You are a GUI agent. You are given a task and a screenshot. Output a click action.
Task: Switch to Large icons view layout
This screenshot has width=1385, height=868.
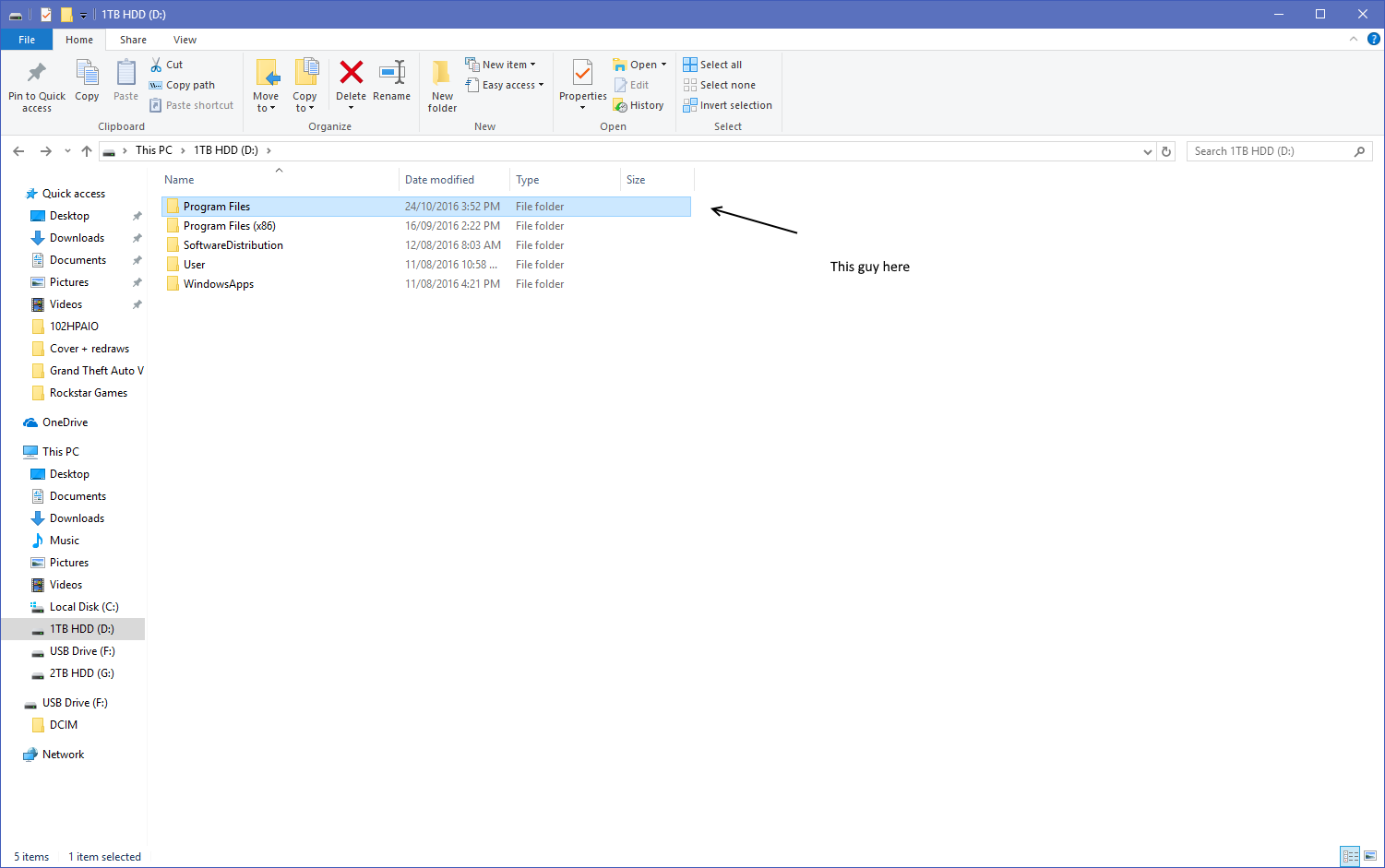pyautogui.click(x=1370, y=856)
